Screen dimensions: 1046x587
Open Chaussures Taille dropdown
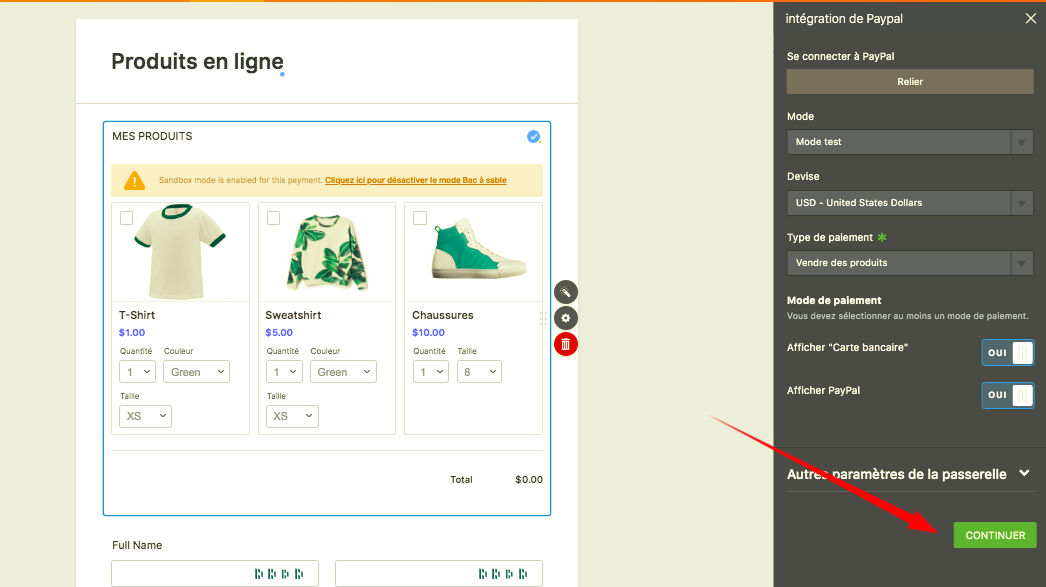479,372
